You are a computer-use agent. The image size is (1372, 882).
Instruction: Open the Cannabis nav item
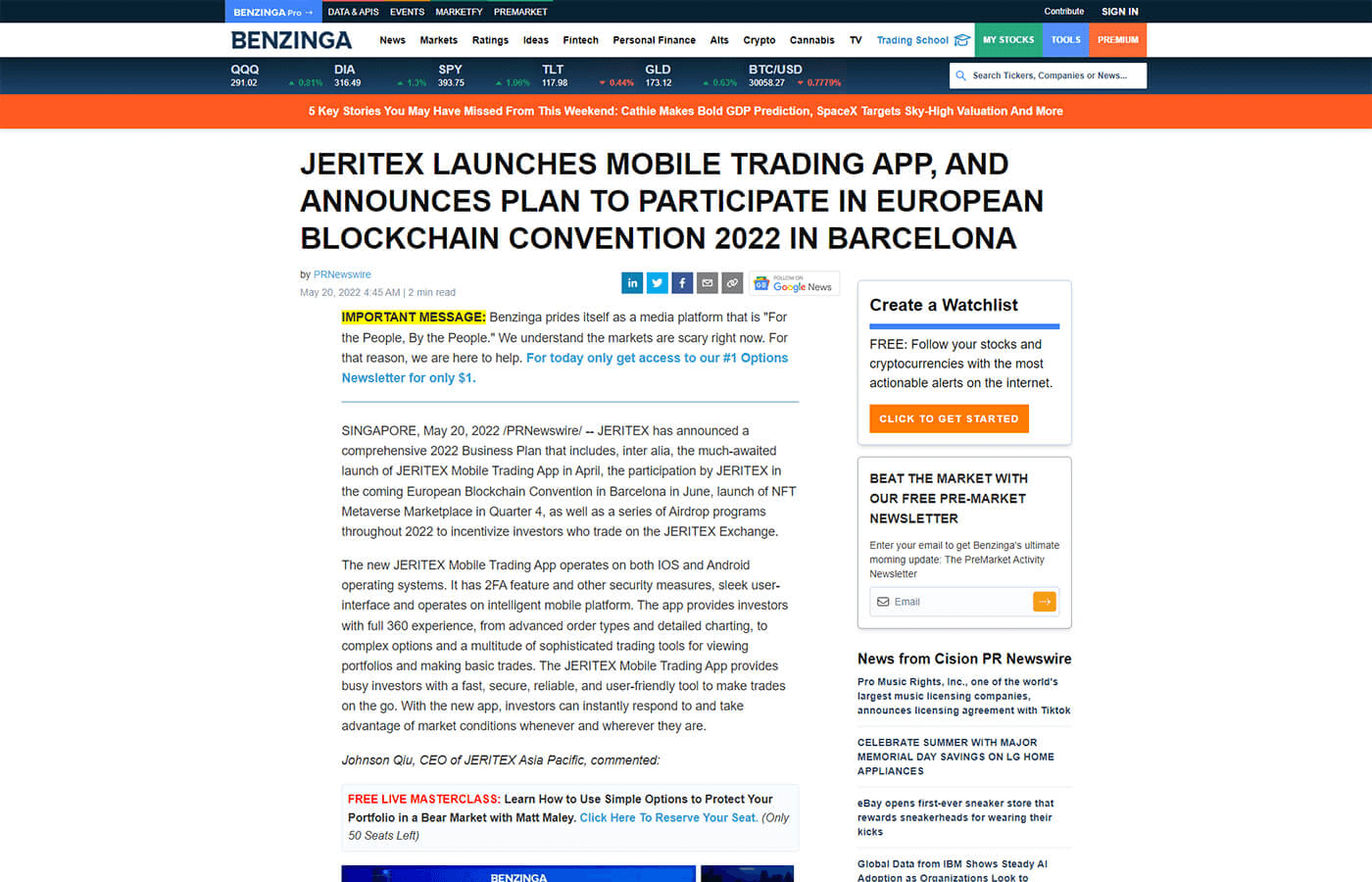[x=812, y=40]
